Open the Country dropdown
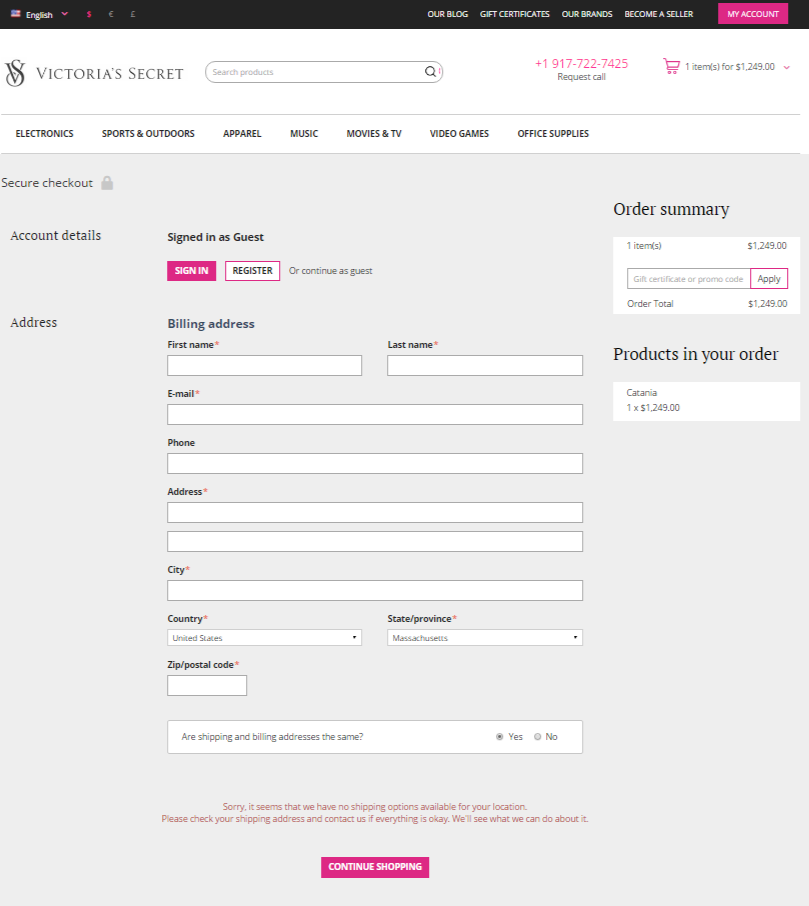The width and height of the screenshot is (809, 906). pyautogui.click(x=265, y=638)
